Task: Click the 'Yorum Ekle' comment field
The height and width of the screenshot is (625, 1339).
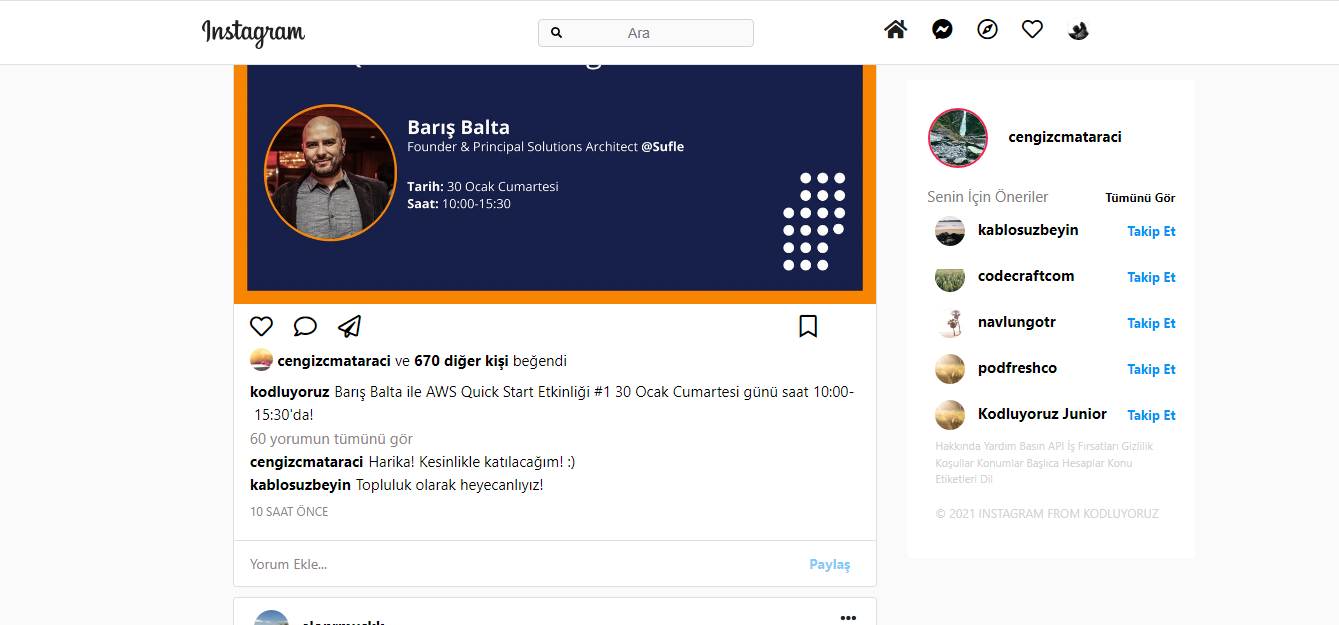Action: tap(288, 564)
